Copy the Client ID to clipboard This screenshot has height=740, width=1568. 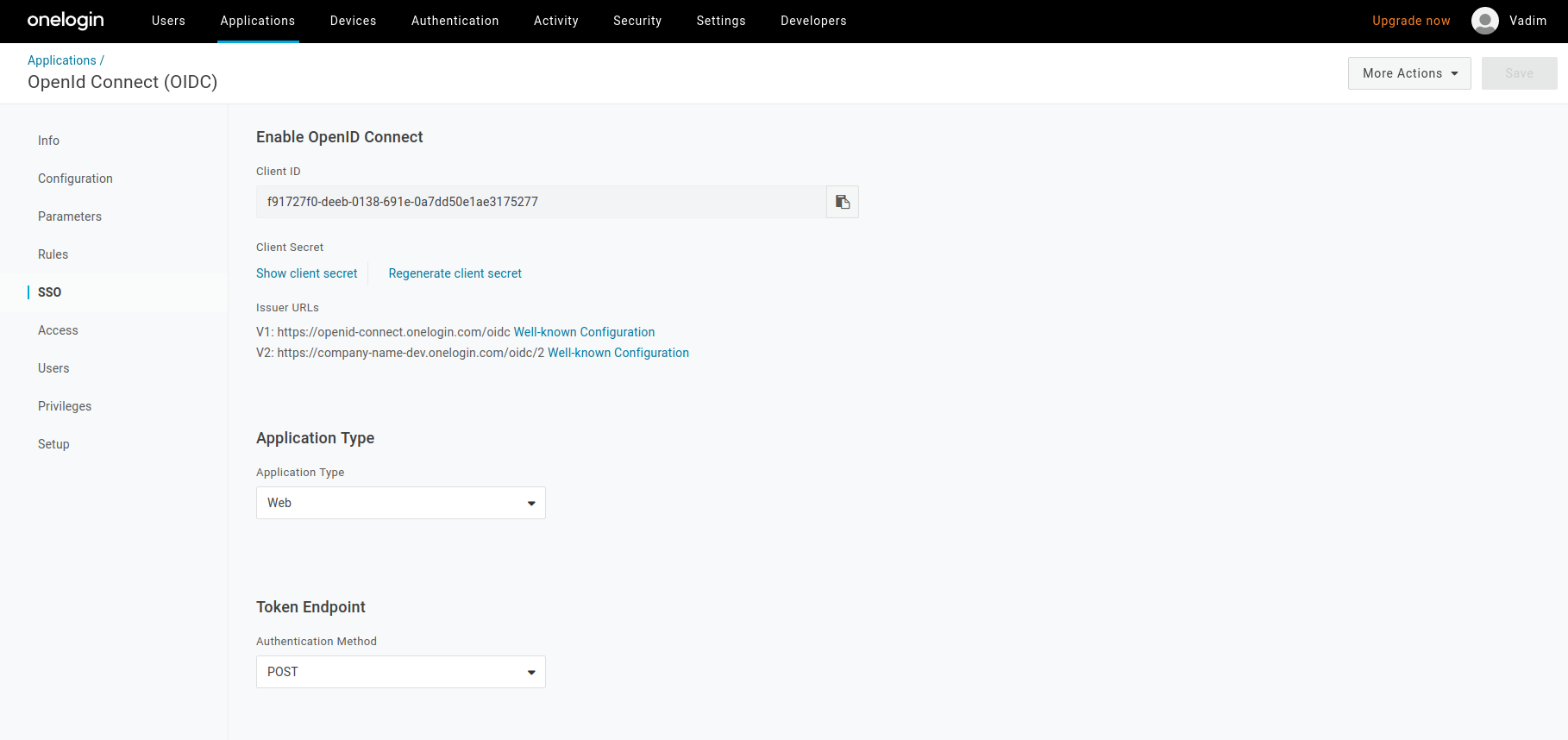point(843,202)
